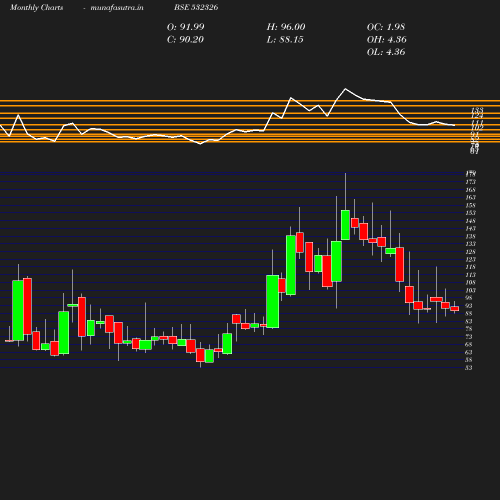The width and height of the screenshot is (500, 500).
Task: Click the munafasutra.in site label
Action: [x=117, y=8]
